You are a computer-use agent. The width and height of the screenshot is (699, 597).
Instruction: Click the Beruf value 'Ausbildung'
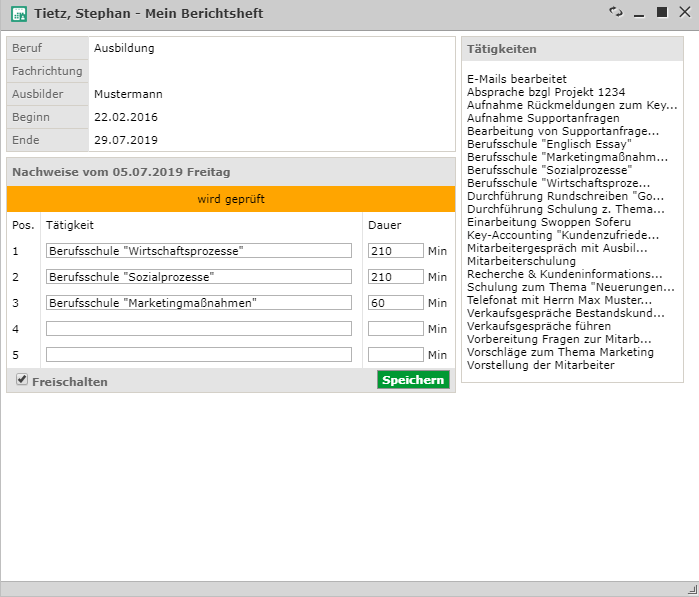[124, 48]
